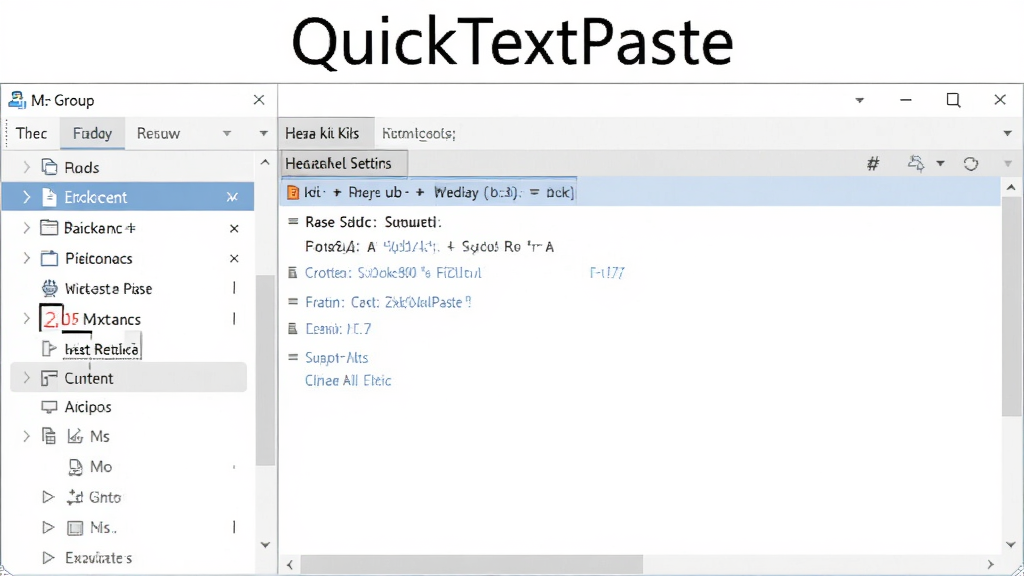Click right panel's vertical scrollbar thumb
The height and width of the screenshot is (576, 1024).
(1011, 307)
